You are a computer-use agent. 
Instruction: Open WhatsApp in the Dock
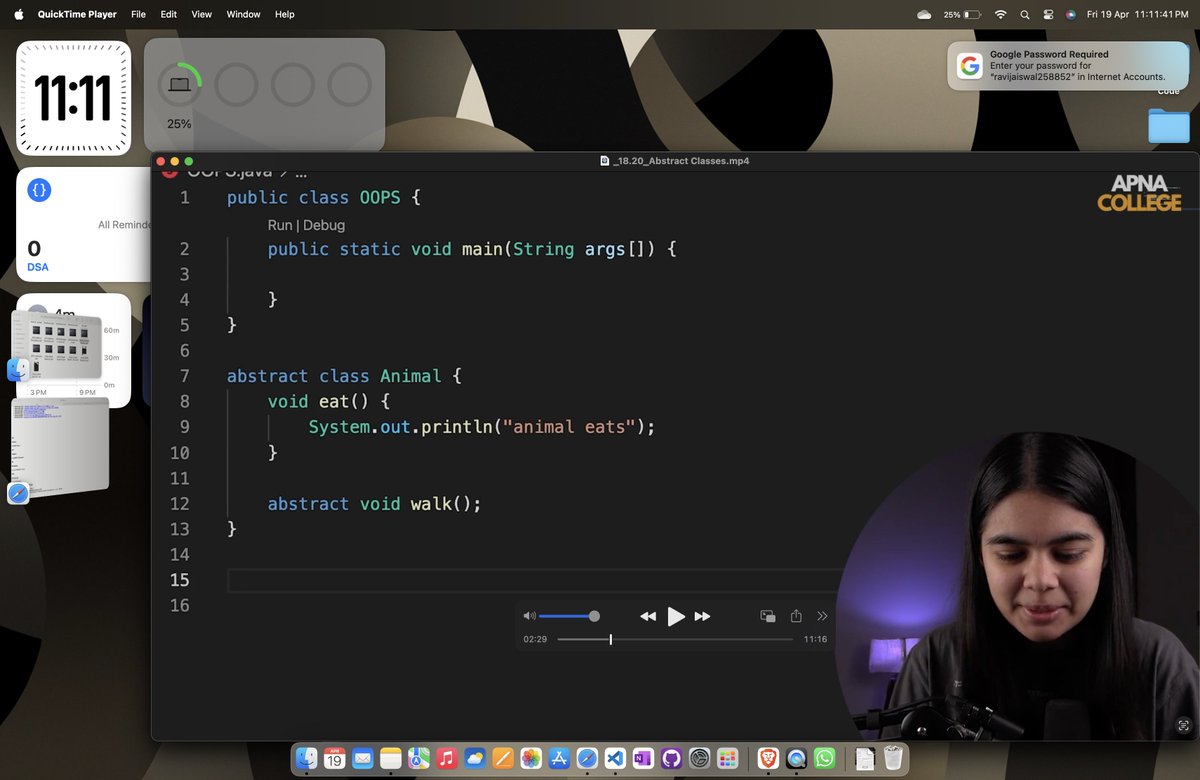[824, 758]
